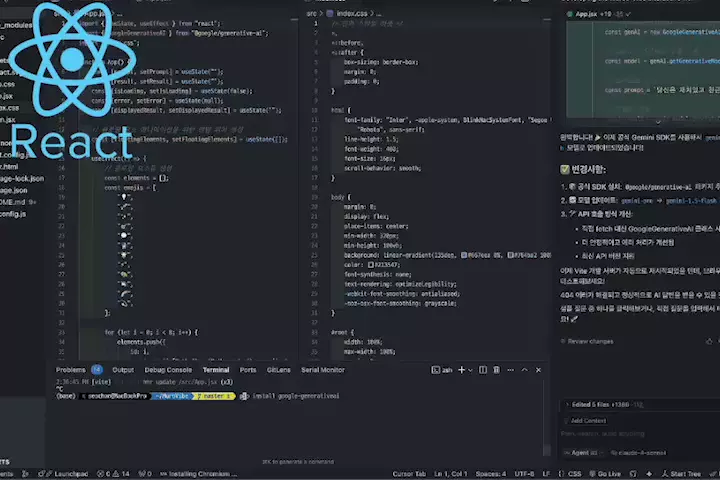
Task: Close the bottom terminal panel
Action: coord(538,370)
